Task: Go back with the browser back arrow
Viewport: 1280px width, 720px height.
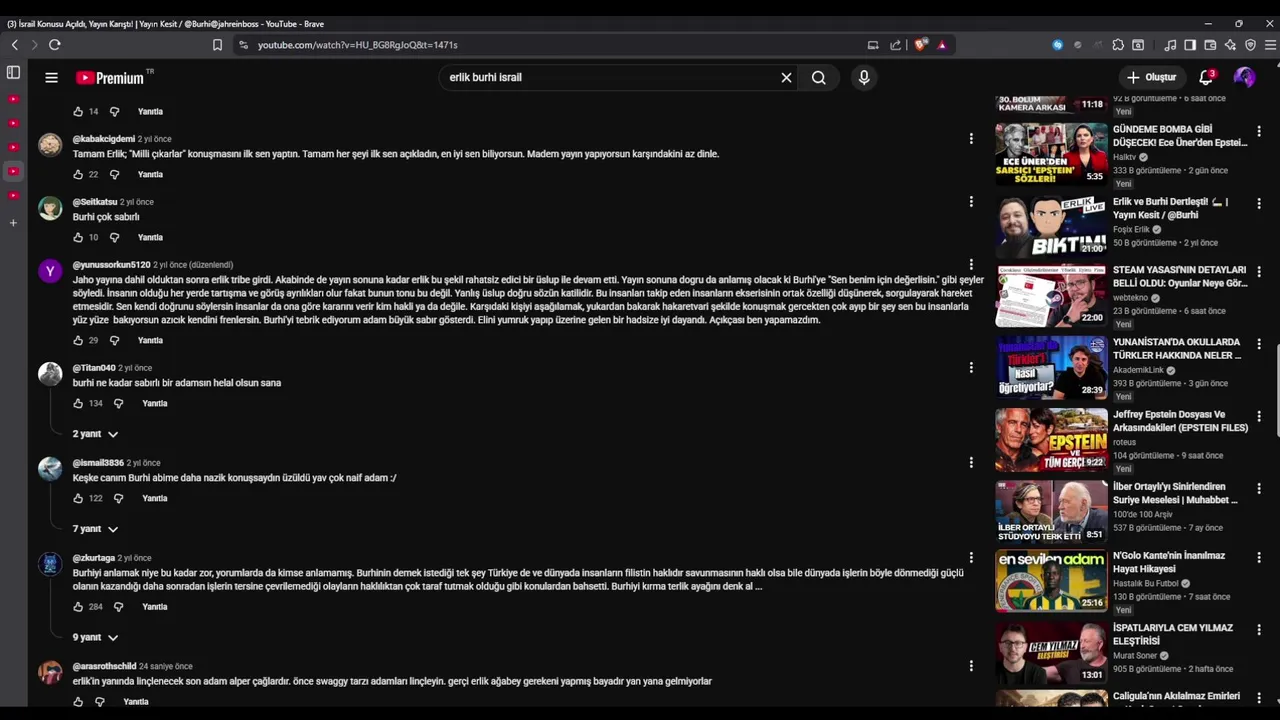Action: [x=14, y=45]
